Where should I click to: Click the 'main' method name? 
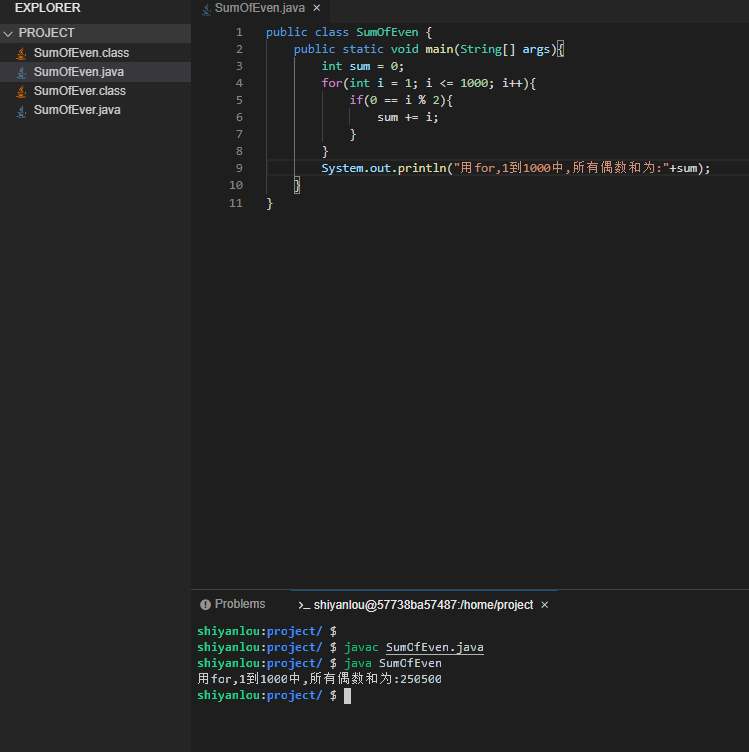439,49
